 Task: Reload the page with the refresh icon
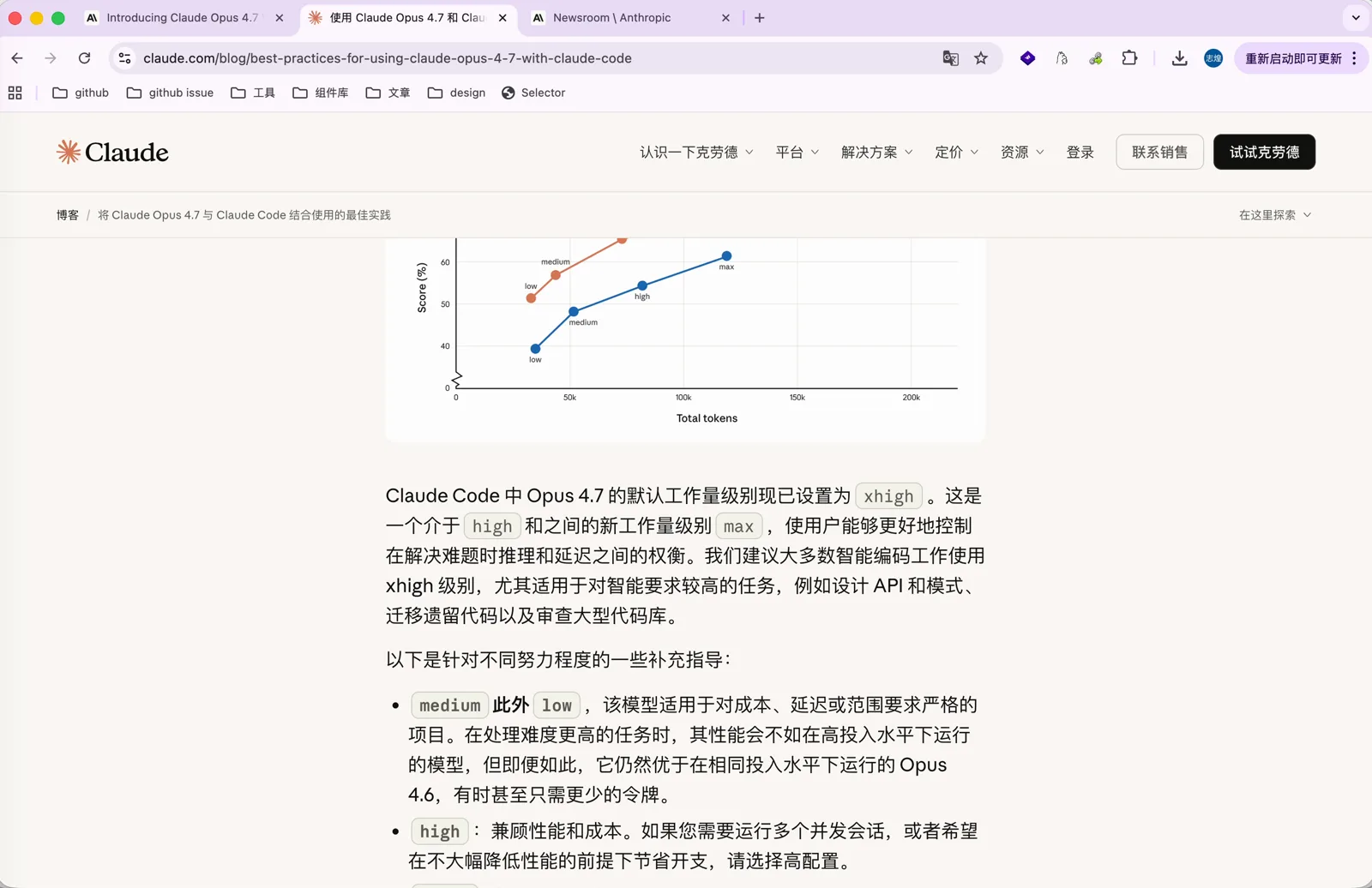coord(84,58)
